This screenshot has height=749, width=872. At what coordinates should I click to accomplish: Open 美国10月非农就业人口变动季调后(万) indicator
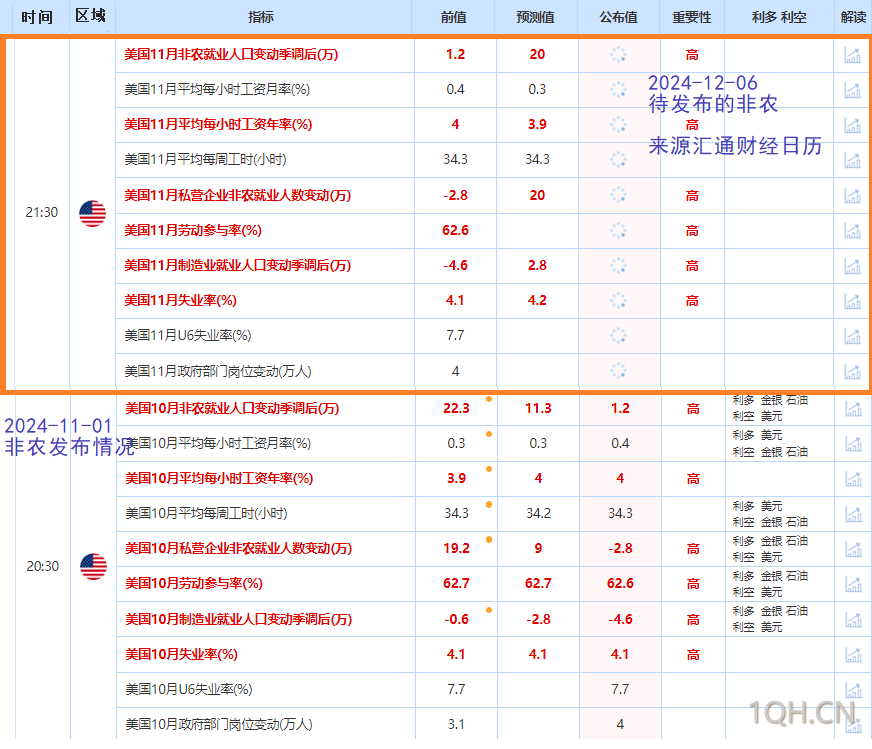232,409
